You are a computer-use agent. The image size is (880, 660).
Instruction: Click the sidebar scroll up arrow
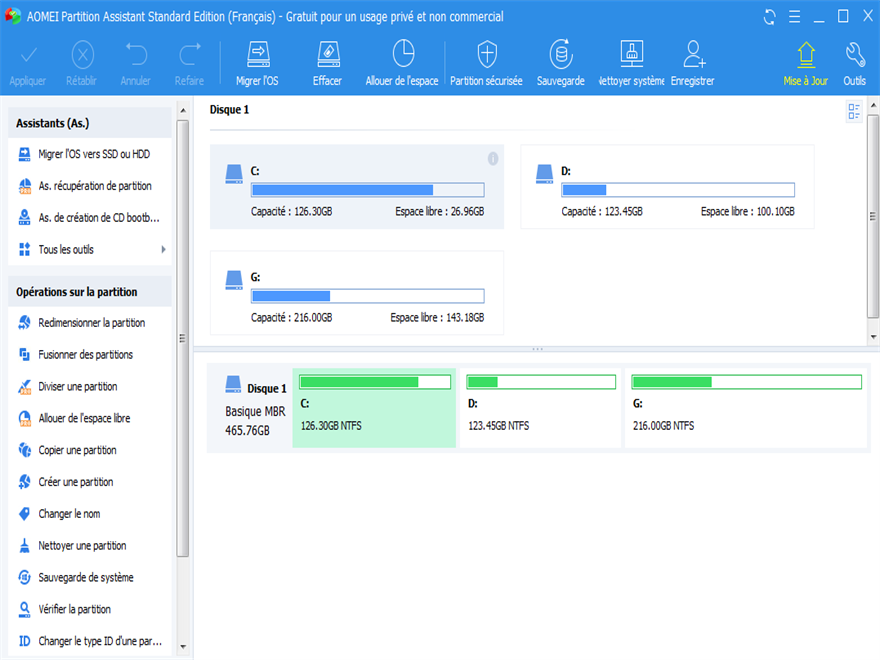pos(183,111)
